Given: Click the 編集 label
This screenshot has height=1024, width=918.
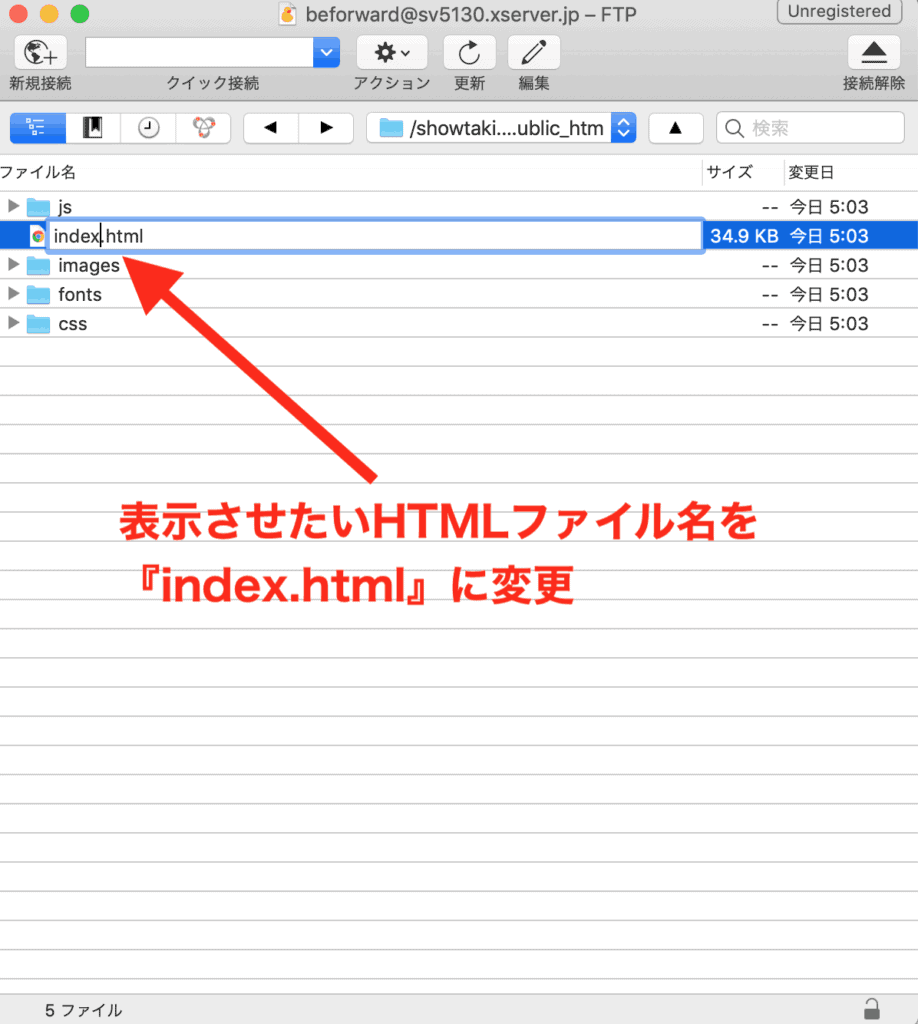Looking at the screenshot, I should [x=533, y=83].
